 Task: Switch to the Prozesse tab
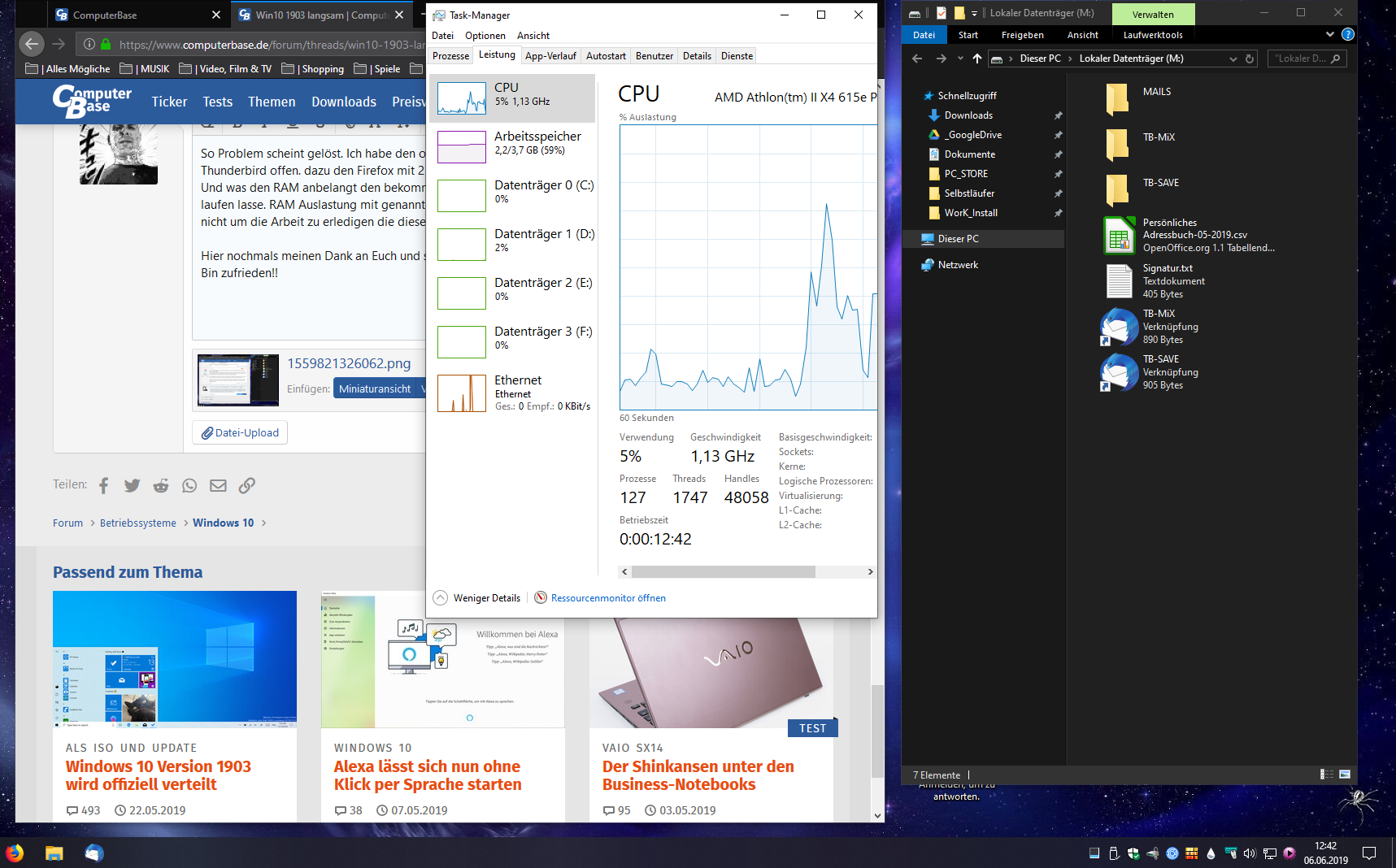(x=450, y=56)
